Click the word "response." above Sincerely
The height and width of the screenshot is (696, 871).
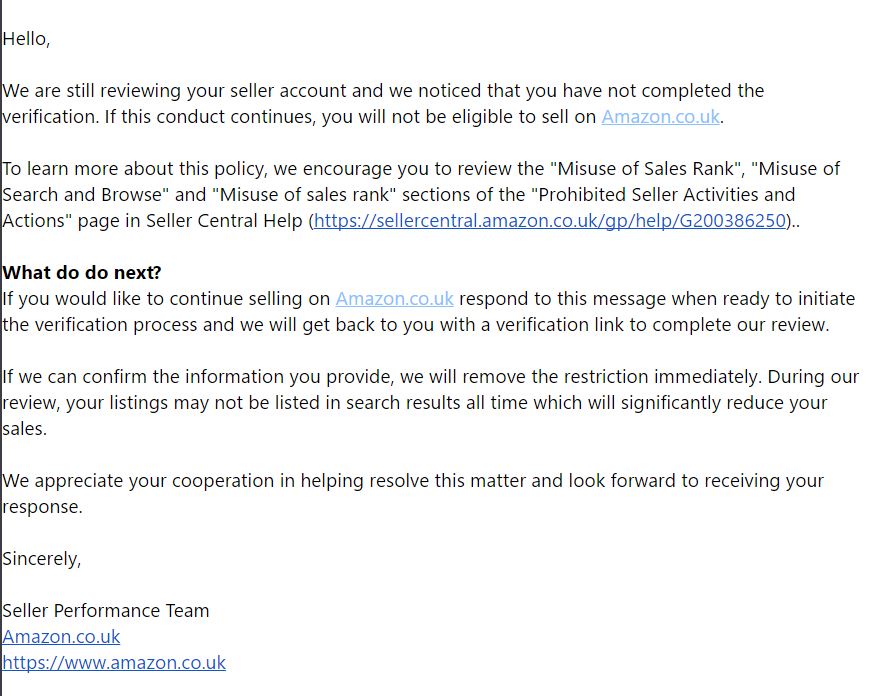pos(42,507)
